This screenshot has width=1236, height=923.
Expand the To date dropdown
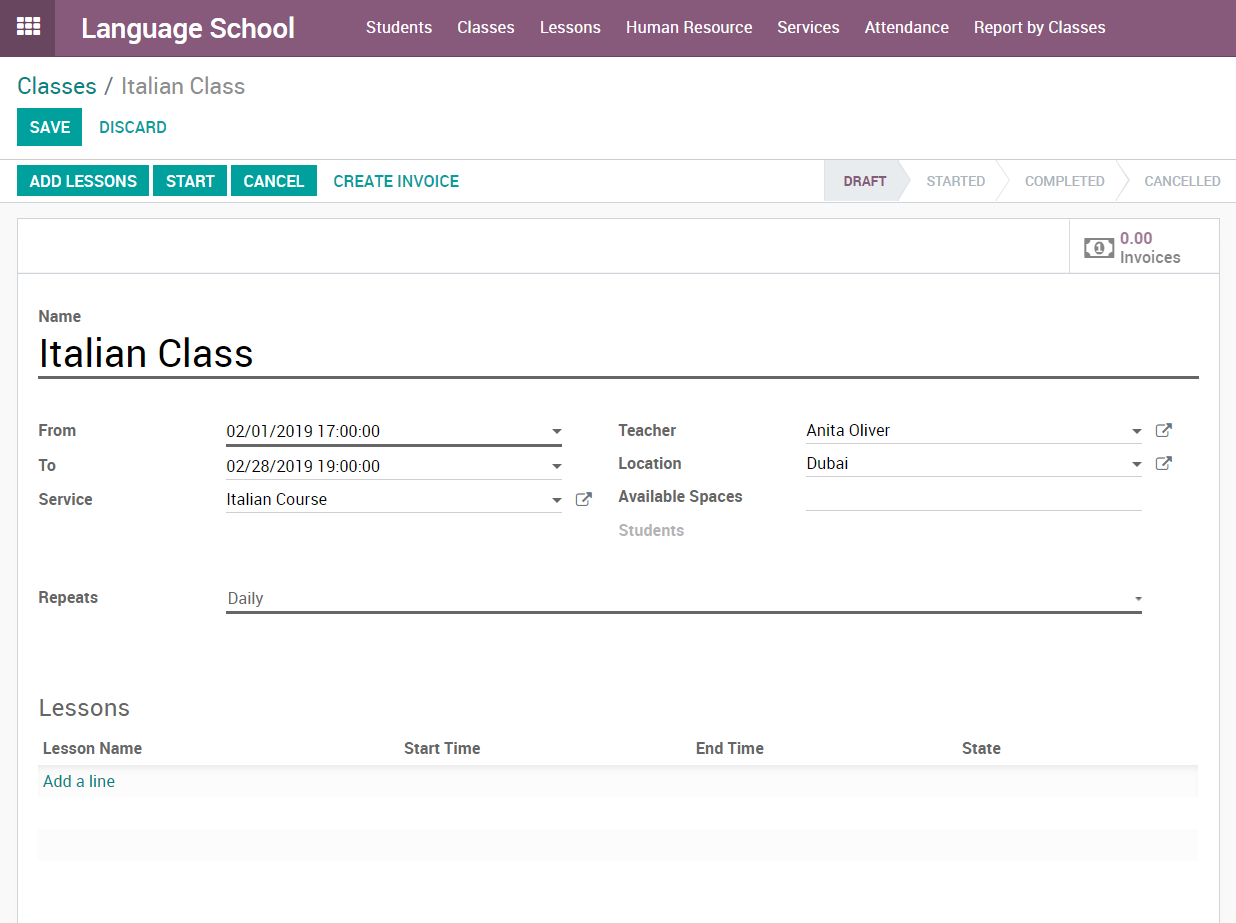556,467
